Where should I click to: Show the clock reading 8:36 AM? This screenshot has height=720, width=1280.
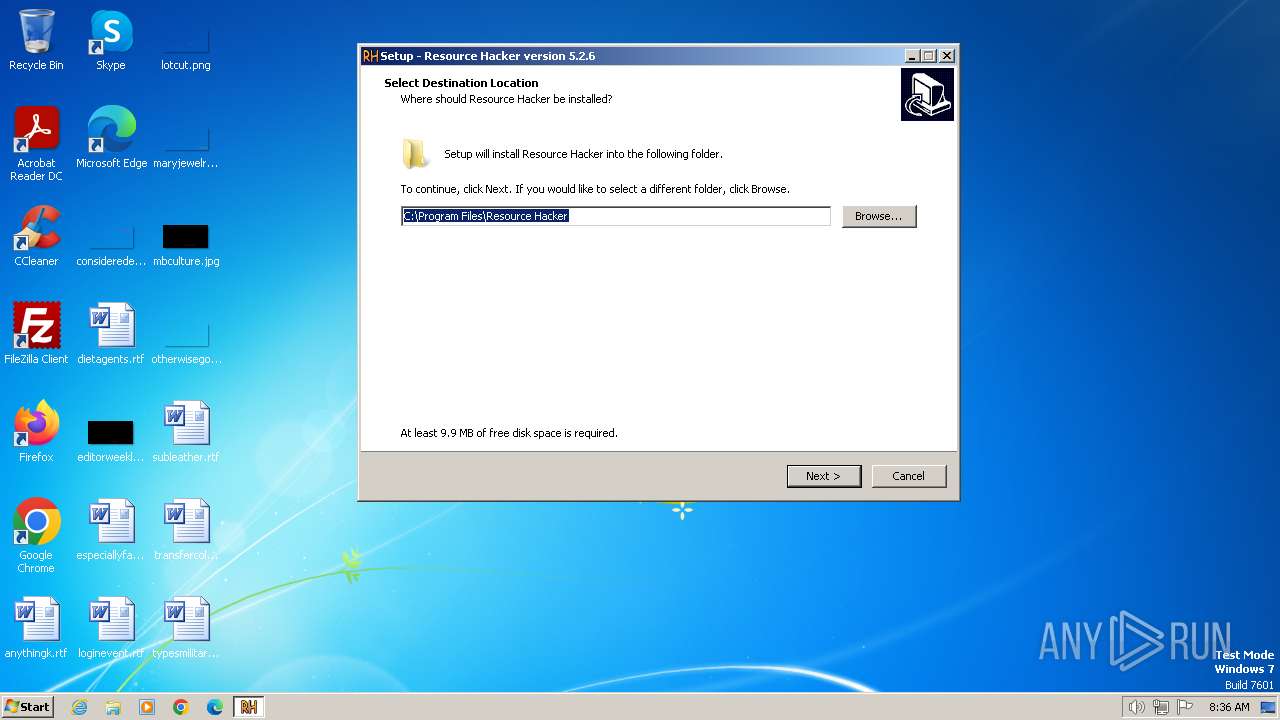(x=1229, y=707)
